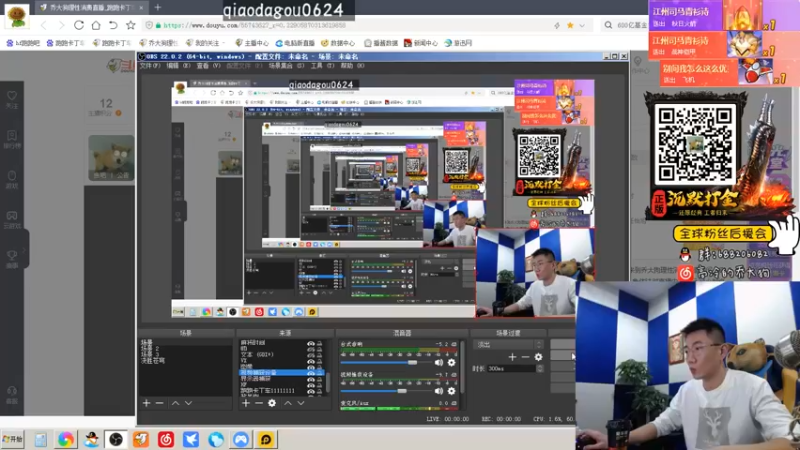Move scene up in OBS scenes panel

176,403
